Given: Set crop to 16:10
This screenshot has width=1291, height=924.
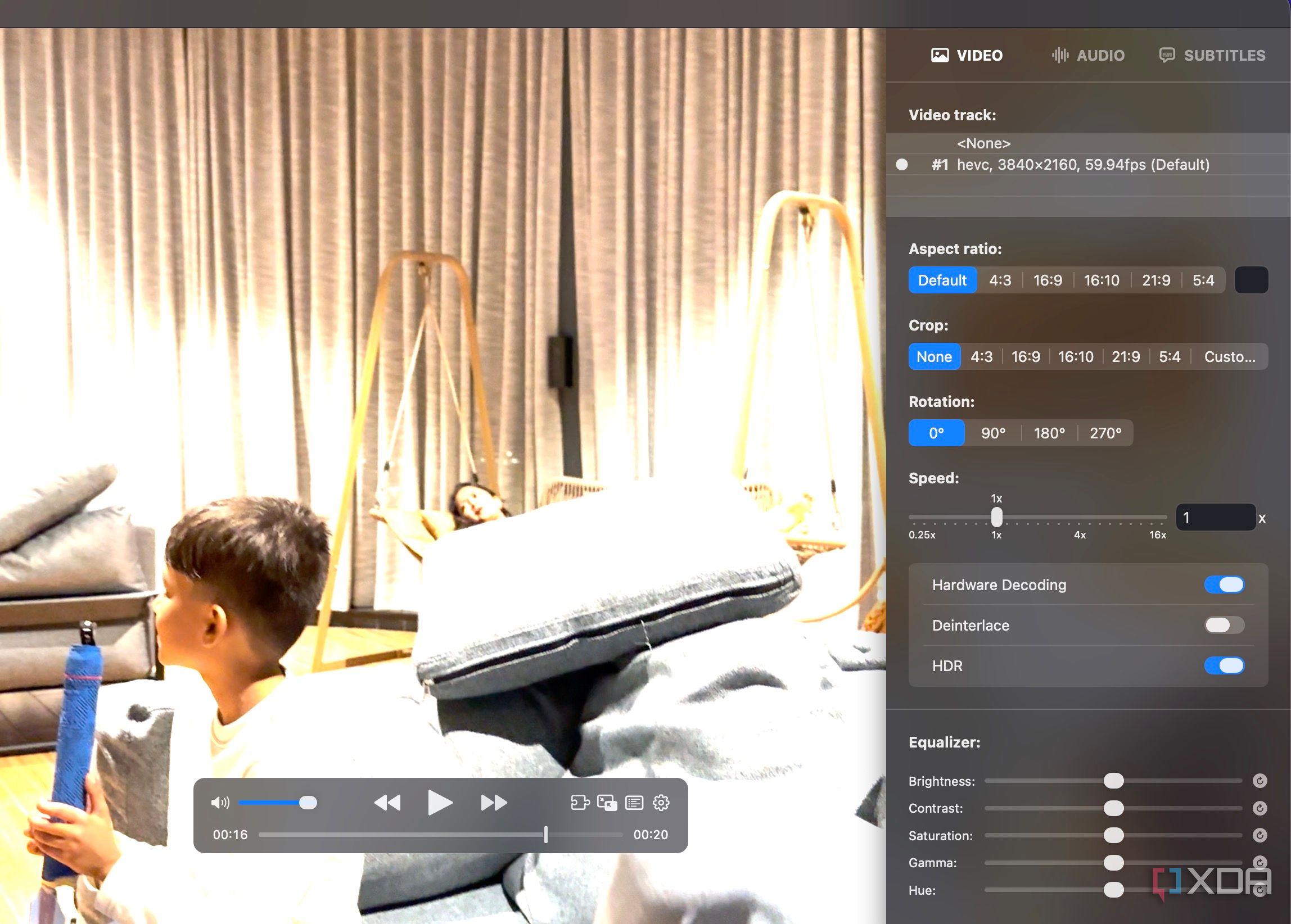Looking at the screenshot, I should coord(1076,357).
